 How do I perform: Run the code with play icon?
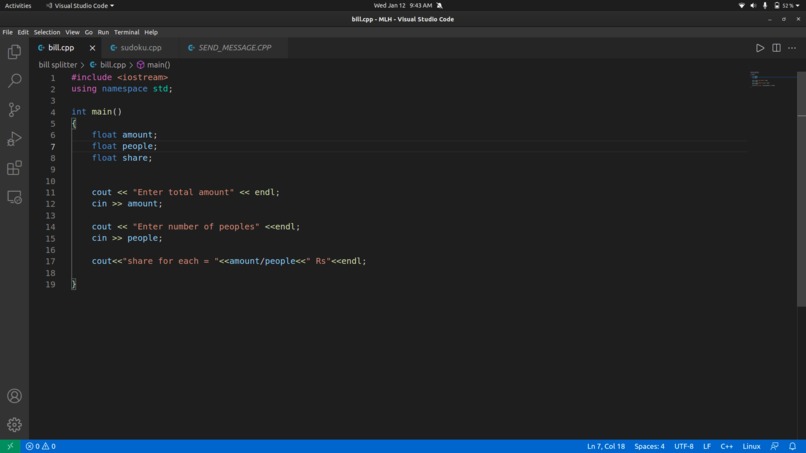click(x=760, y=48)
